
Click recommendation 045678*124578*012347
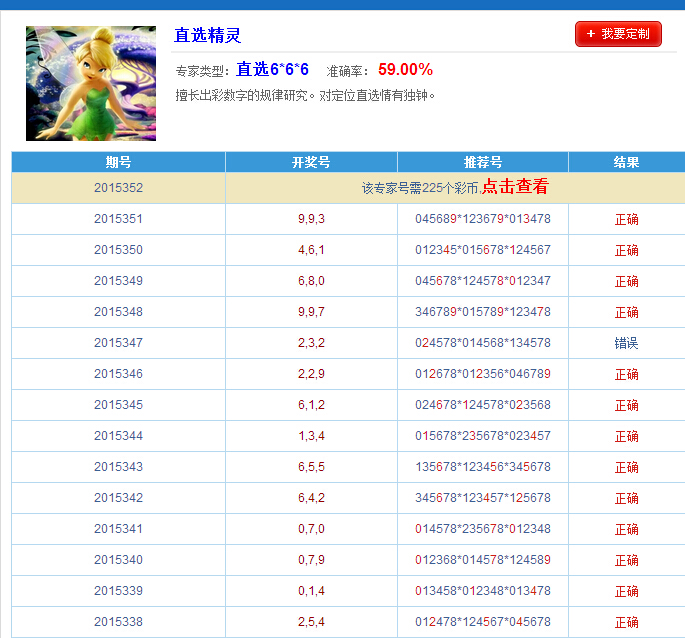tap(483, 281)
